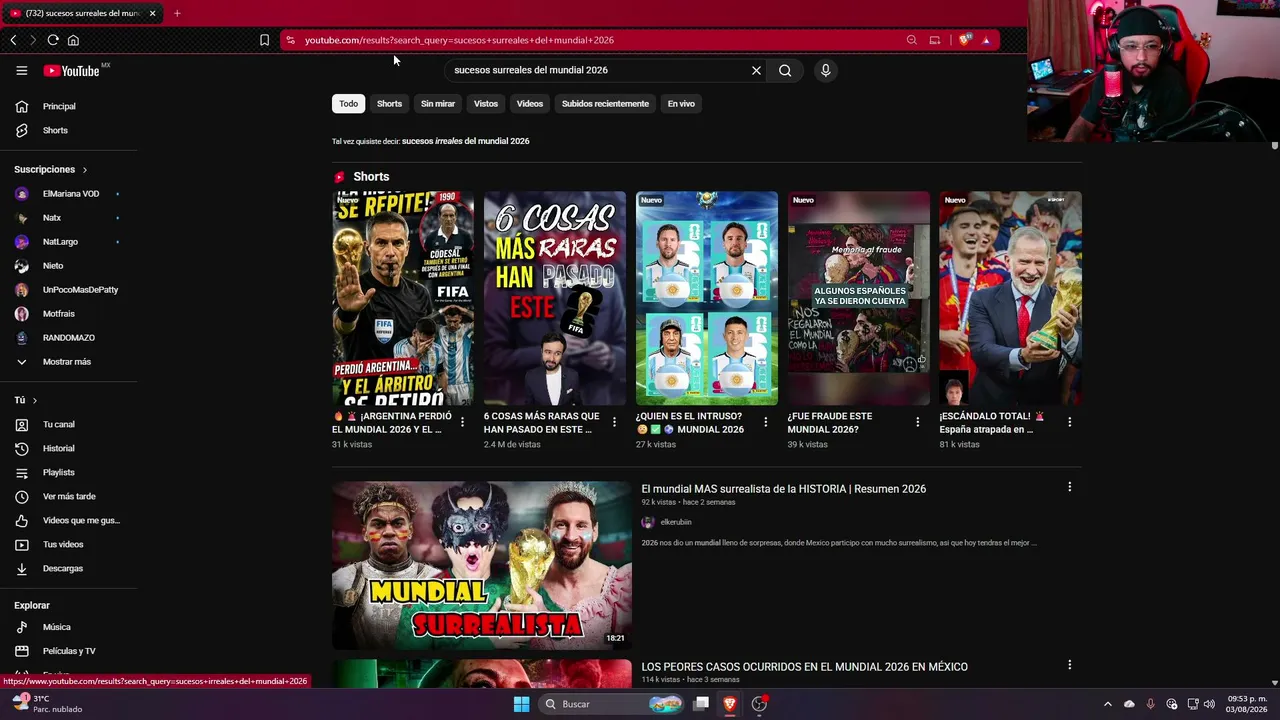Screen dimensions: 1280x720
Task: Open Brave Shields lion icon
Action: pos(964,40)
